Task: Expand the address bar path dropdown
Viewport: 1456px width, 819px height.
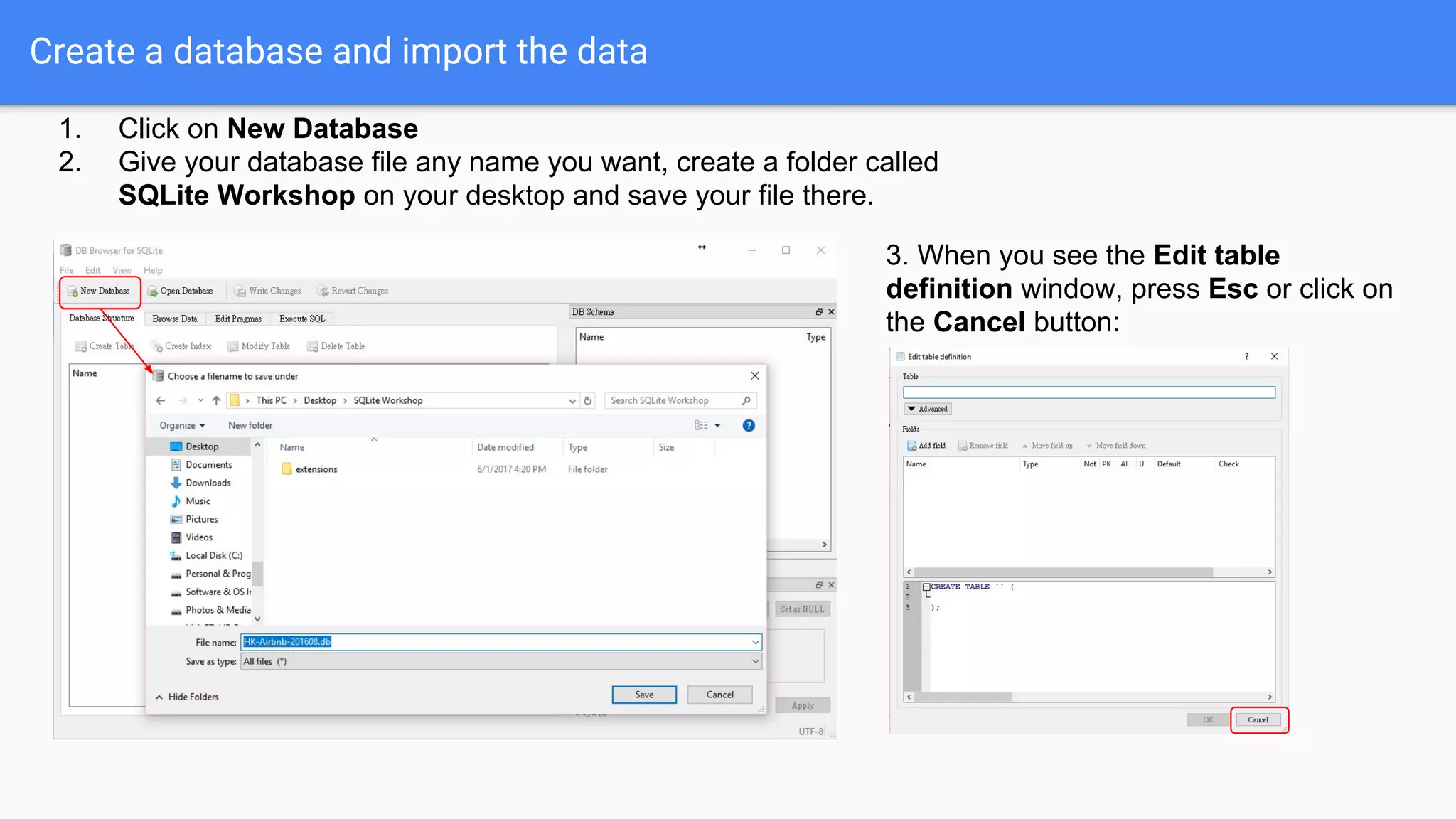Action: click(572, 401)
